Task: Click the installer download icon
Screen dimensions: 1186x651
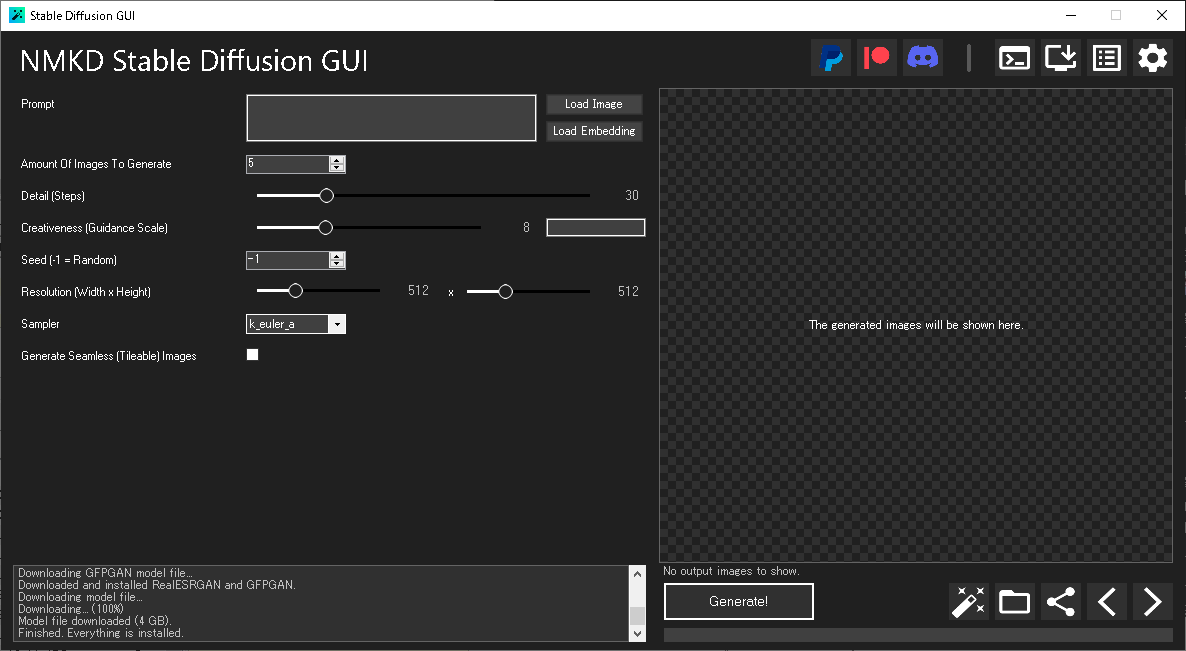Action: (1060, 57)
